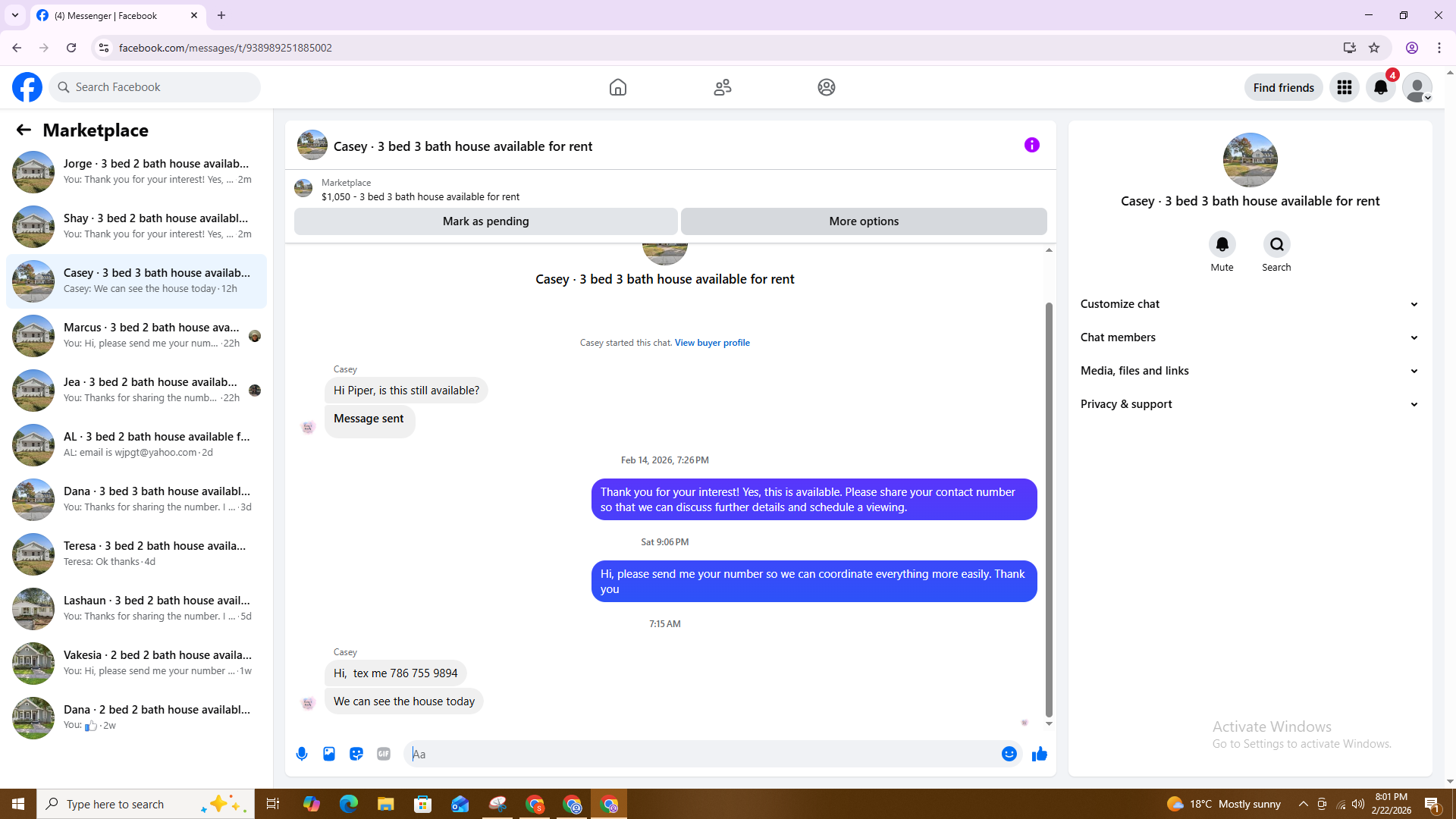This screenshot has height=819, width=1456.
Task: Select the Messenger | Facebook browser tab
Action: coord(118,15)
